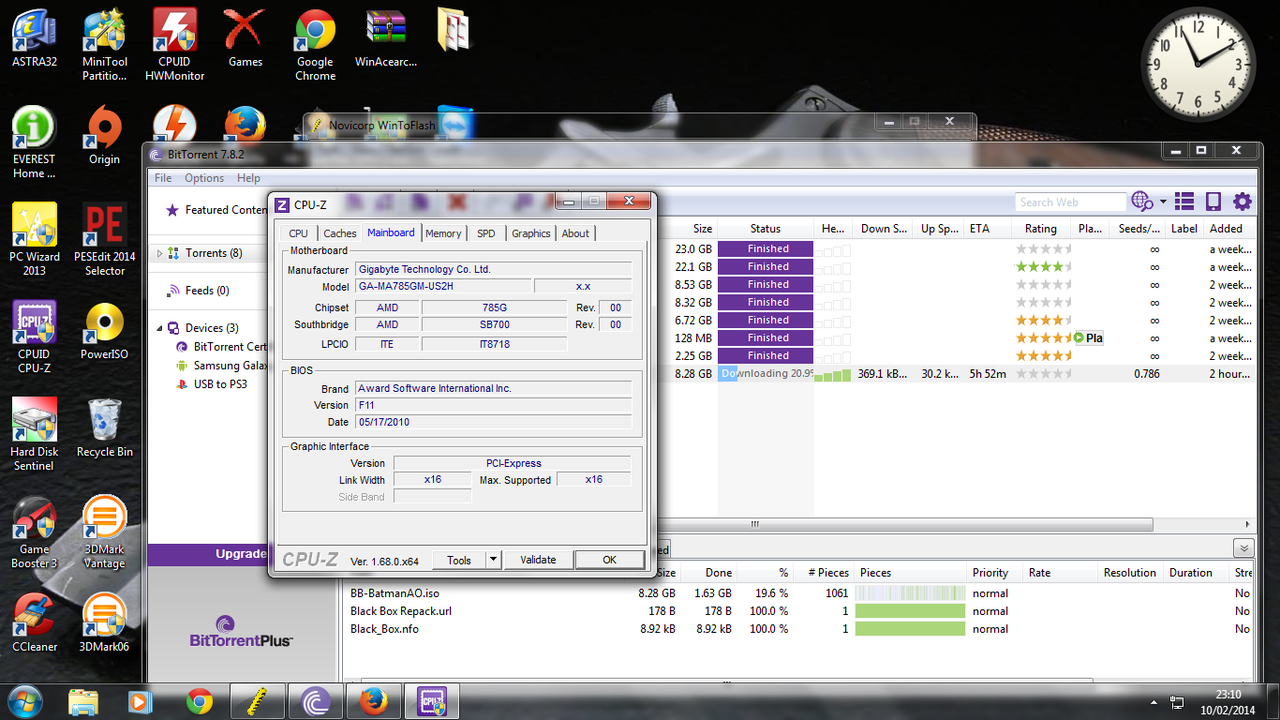This screenshot has width=1280, height=720.
Task: Click Downloading progress bar of 8.28 GB torrent
Action: [x=767, y=373]
